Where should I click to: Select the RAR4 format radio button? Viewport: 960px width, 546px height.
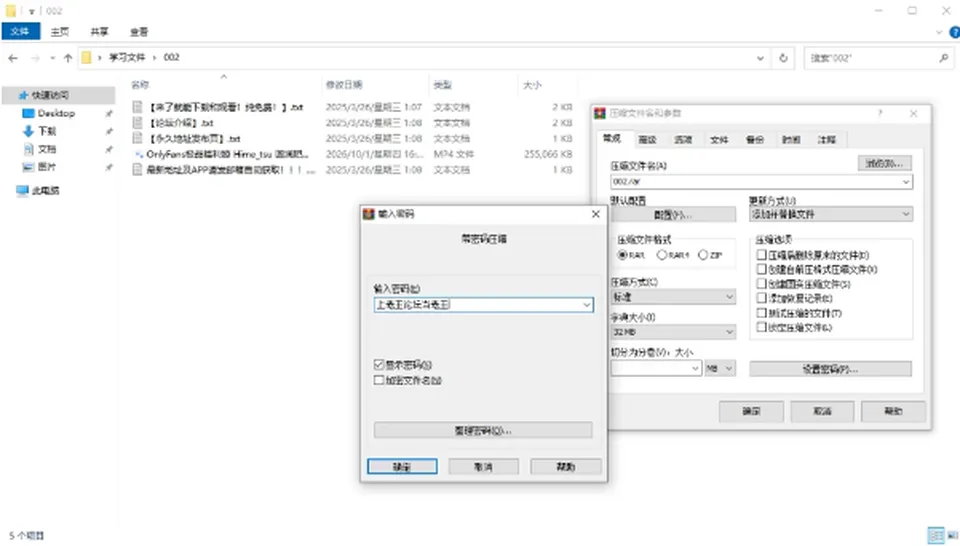661,255
